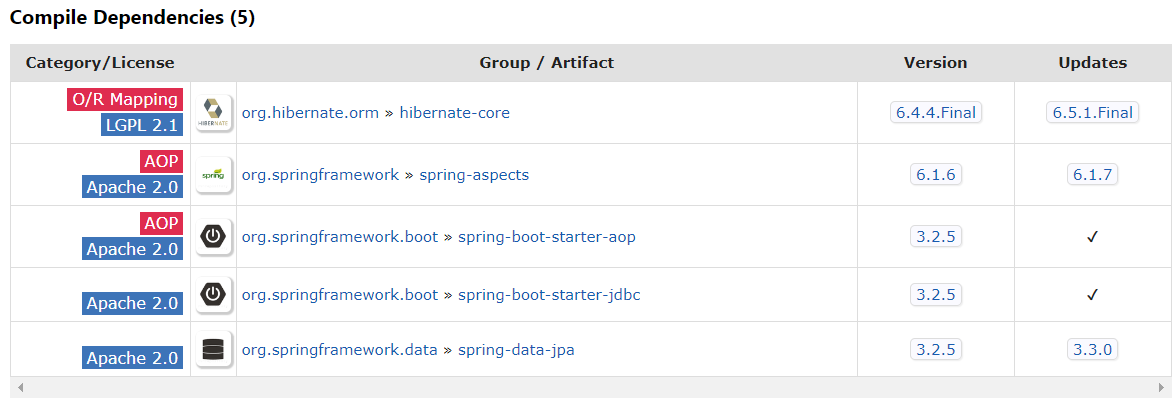
Task: Click the LGPL 2.1 license tag
Action: (x=141, y=125)
